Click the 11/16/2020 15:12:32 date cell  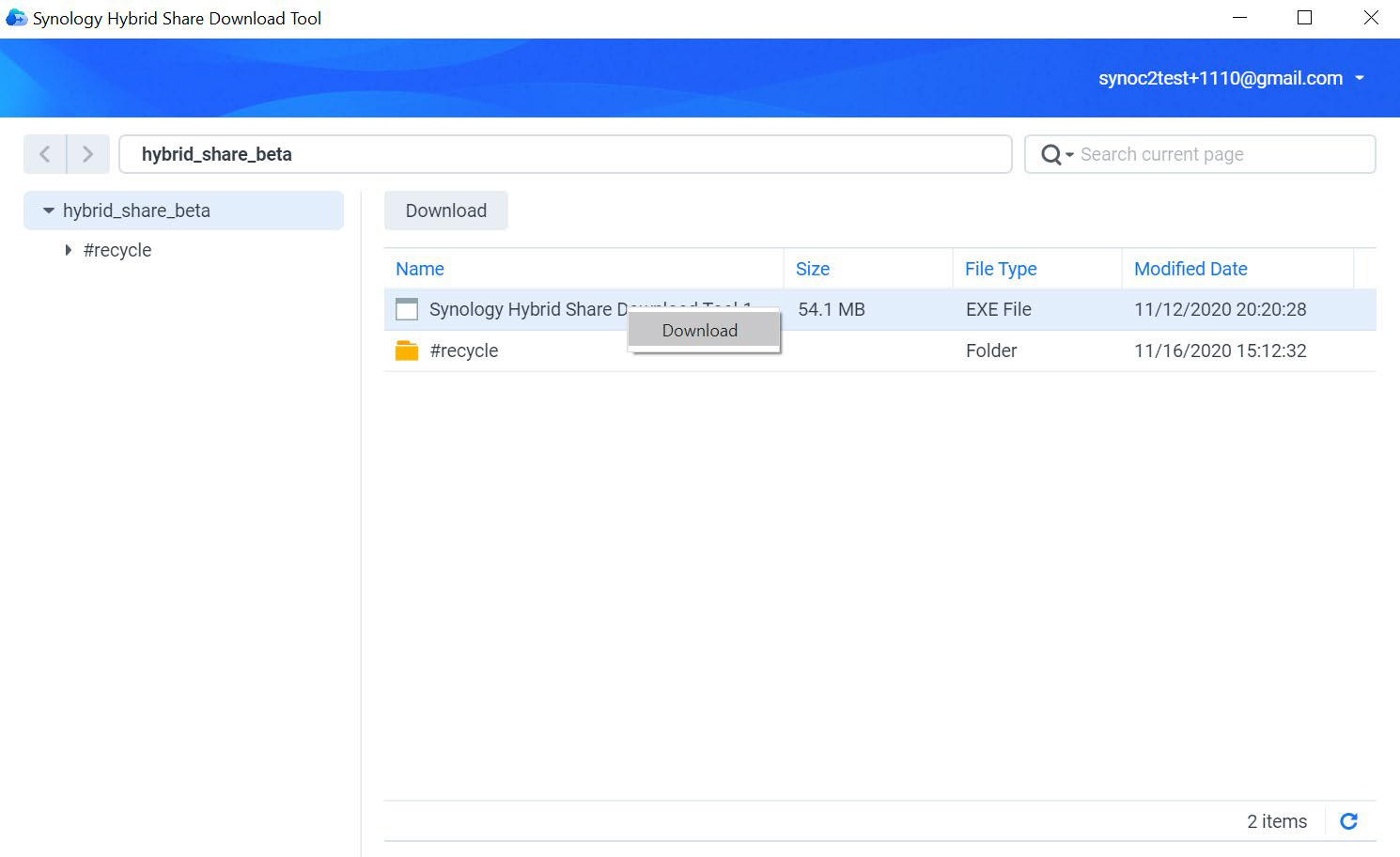(1221, 351)
